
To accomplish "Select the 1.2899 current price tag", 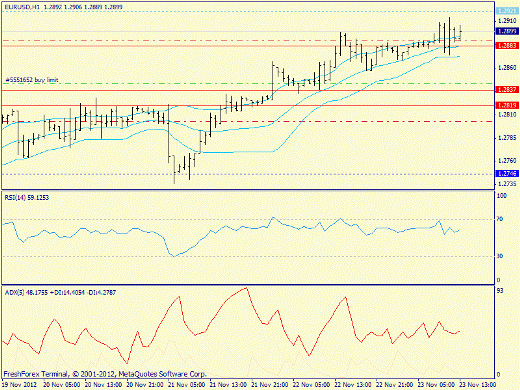I will coord(507,31).
